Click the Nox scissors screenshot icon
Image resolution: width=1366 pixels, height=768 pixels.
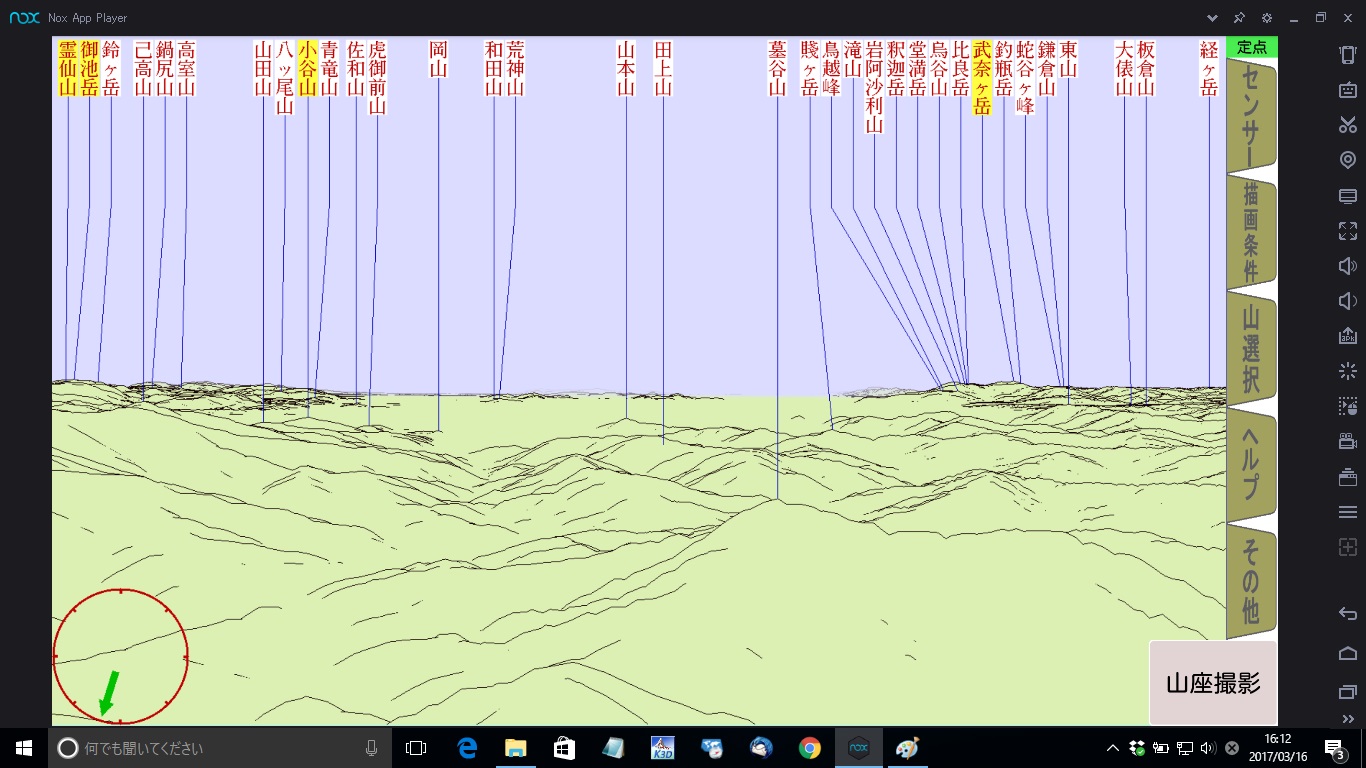click(1347, 125)
